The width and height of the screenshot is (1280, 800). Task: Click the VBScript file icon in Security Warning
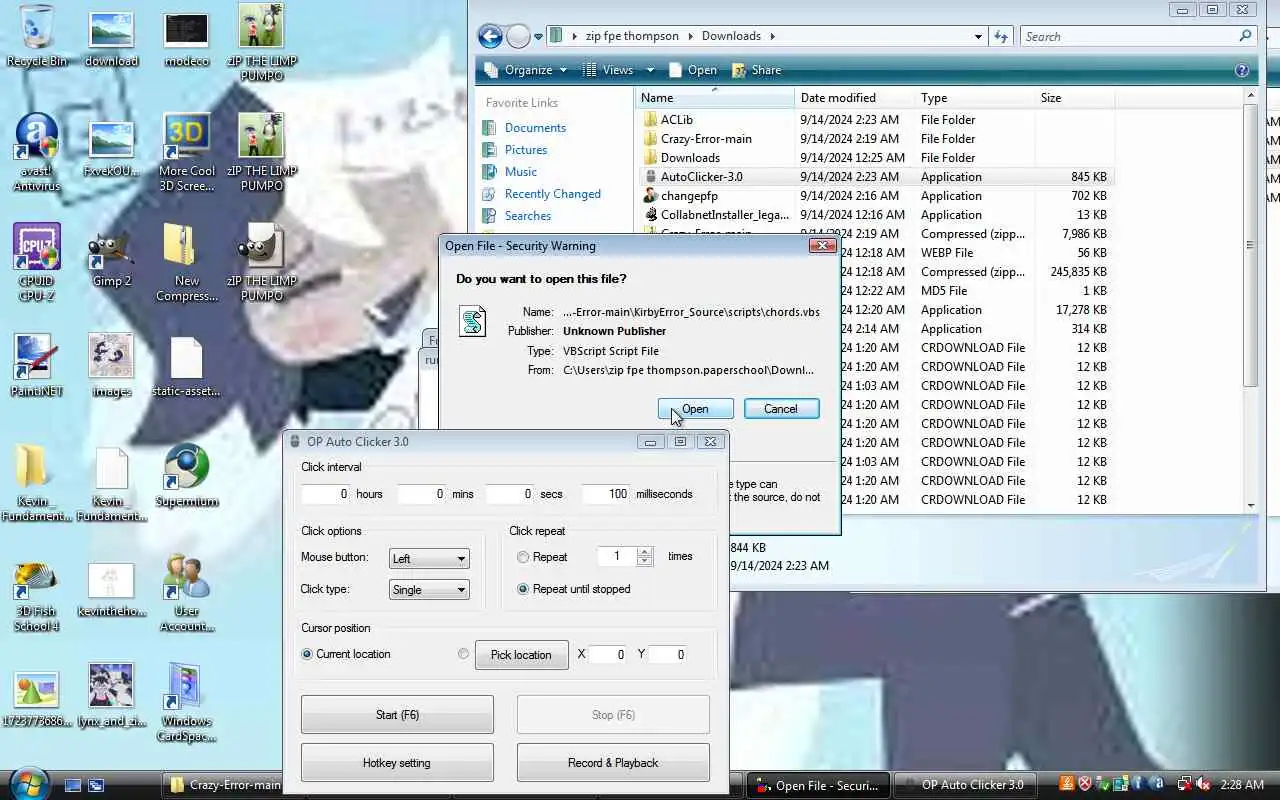[472, 321]
